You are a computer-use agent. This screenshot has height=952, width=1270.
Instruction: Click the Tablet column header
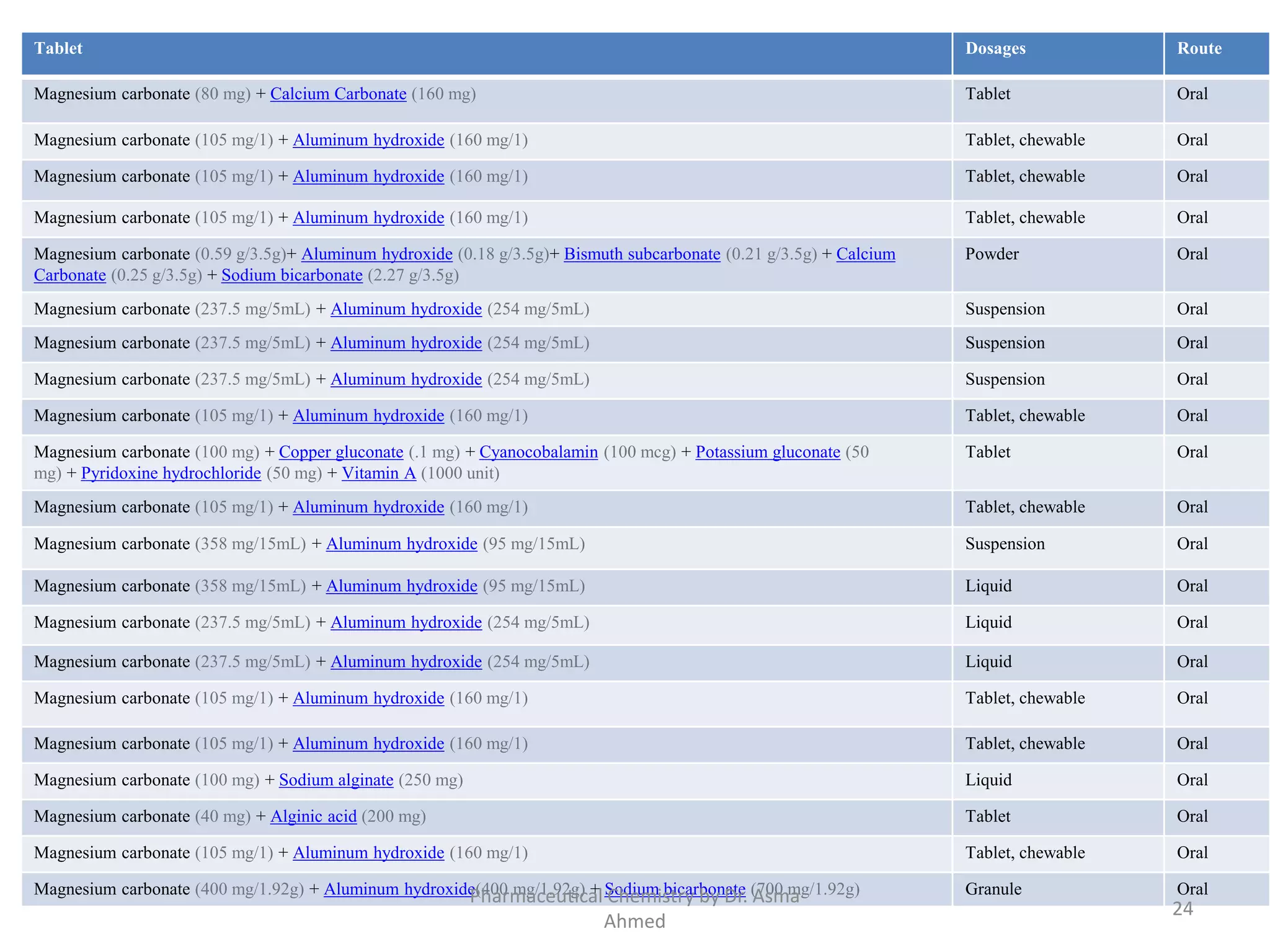[58, 48]
